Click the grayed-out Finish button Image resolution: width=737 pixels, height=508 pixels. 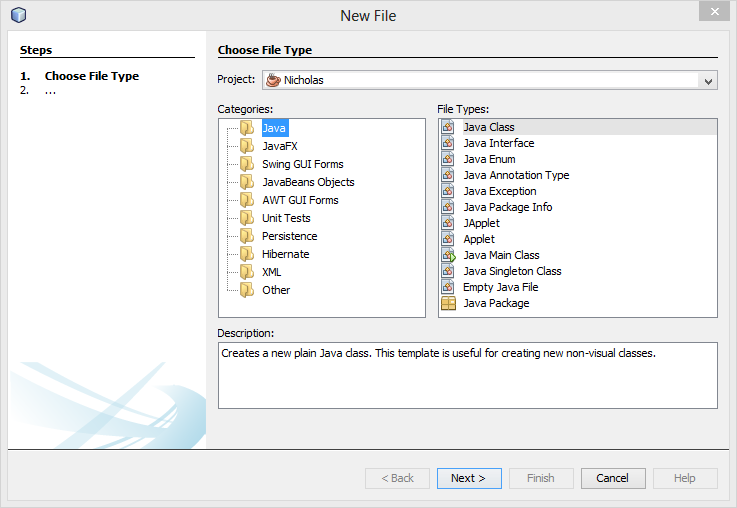pos(541,478)
